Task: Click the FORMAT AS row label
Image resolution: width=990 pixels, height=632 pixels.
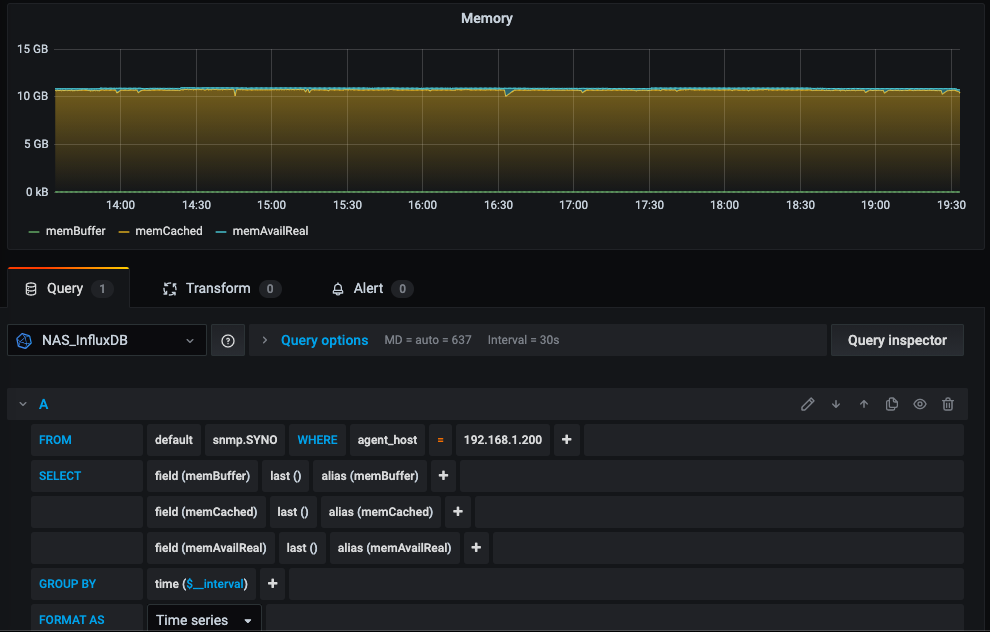Action: (x=72, y=619)
